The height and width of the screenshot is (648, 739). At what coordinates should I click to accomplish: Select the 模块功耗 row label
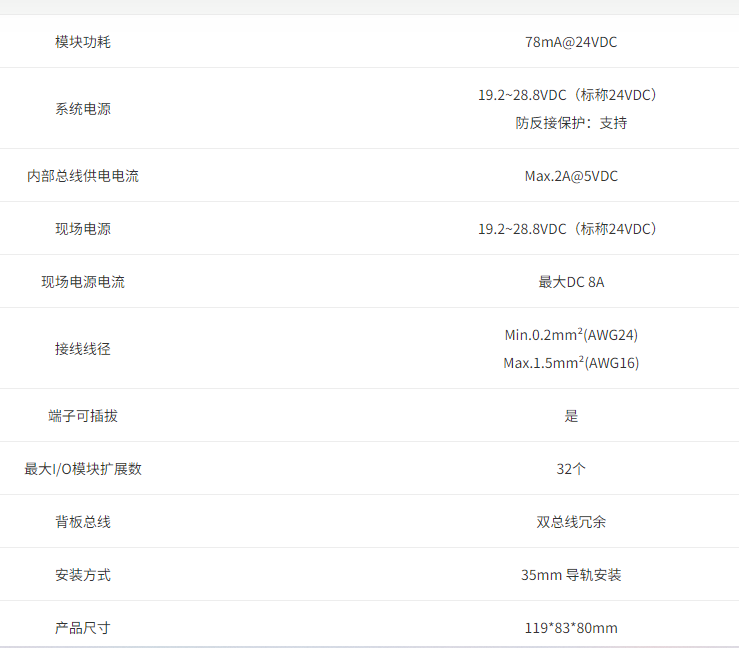(83, 42)
